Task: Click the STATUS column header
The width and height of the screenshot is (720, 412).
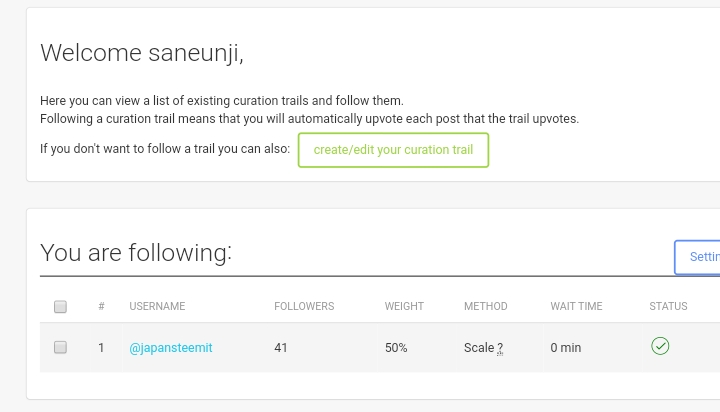Action: pyautogui.click(x=668, y=306)
